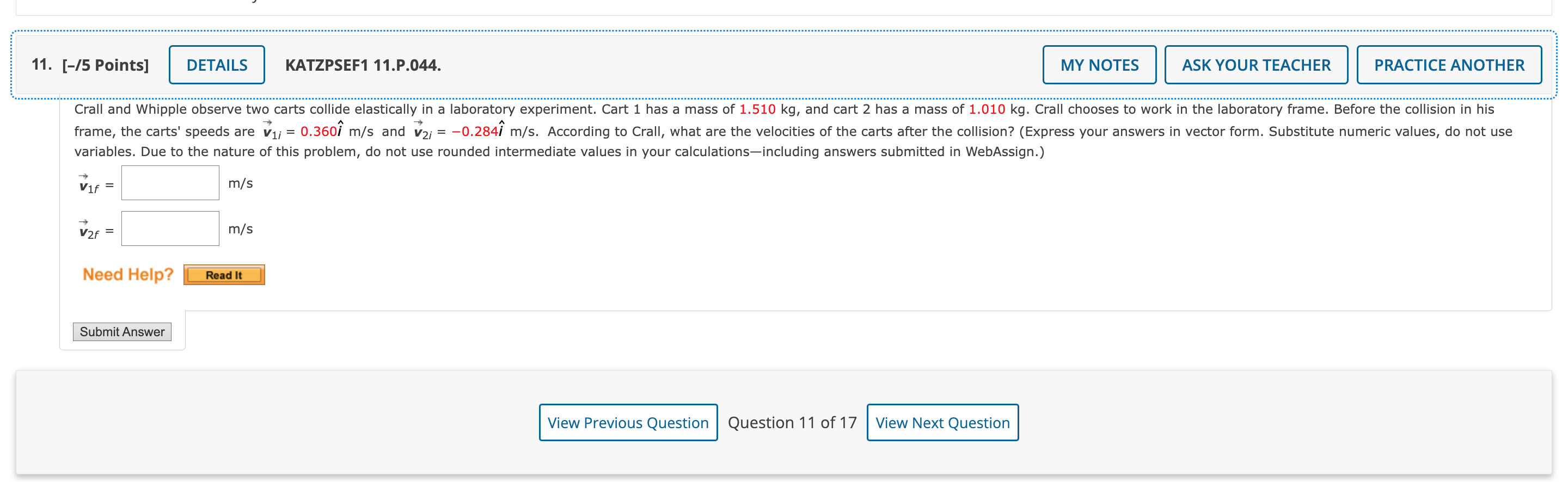
Task: Go to View Previous Question
Action: click(x=628, y=422)
